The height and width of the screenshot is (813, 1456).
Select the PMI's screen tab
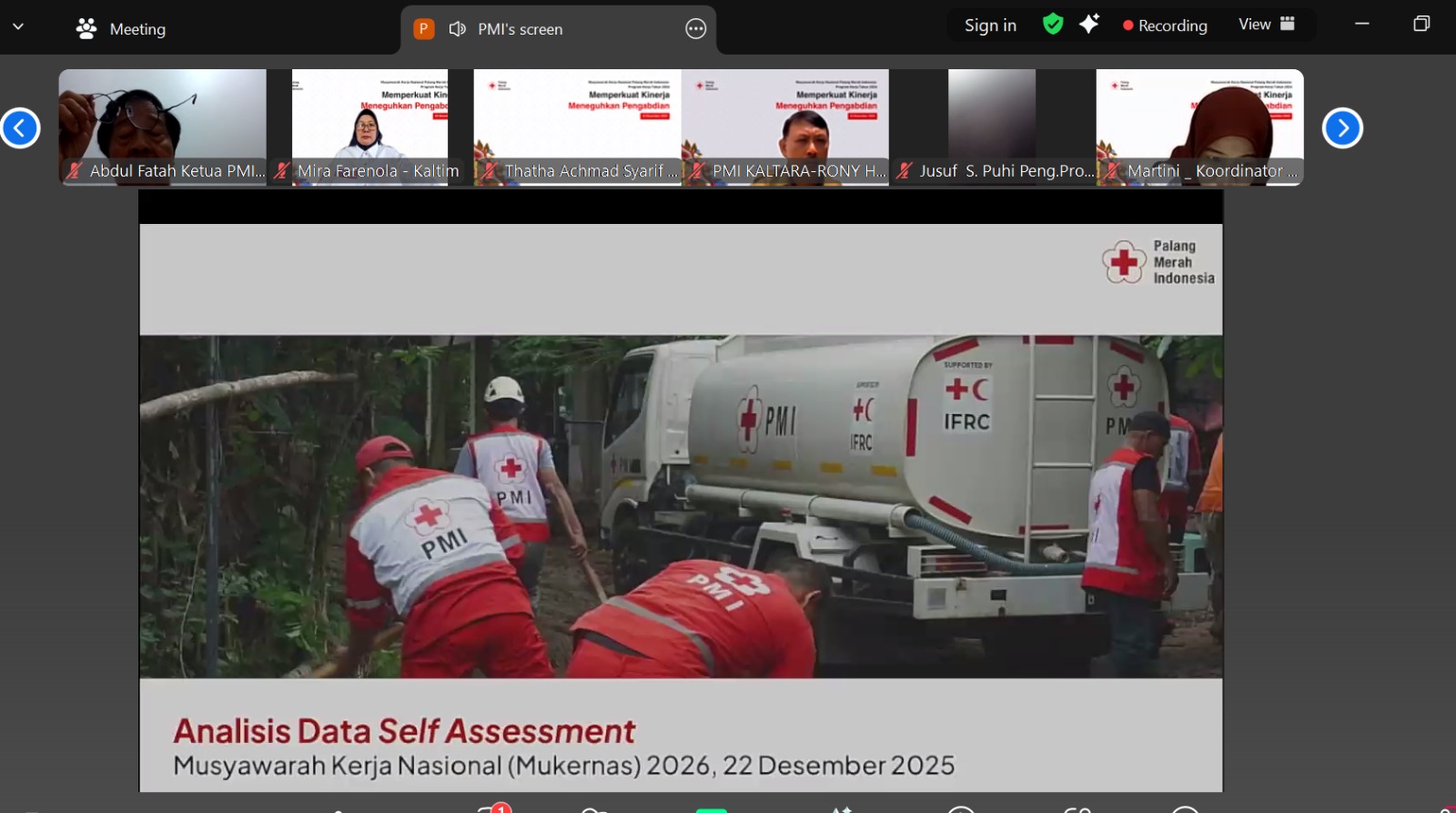pyautogui.click(x=521, y=29)
